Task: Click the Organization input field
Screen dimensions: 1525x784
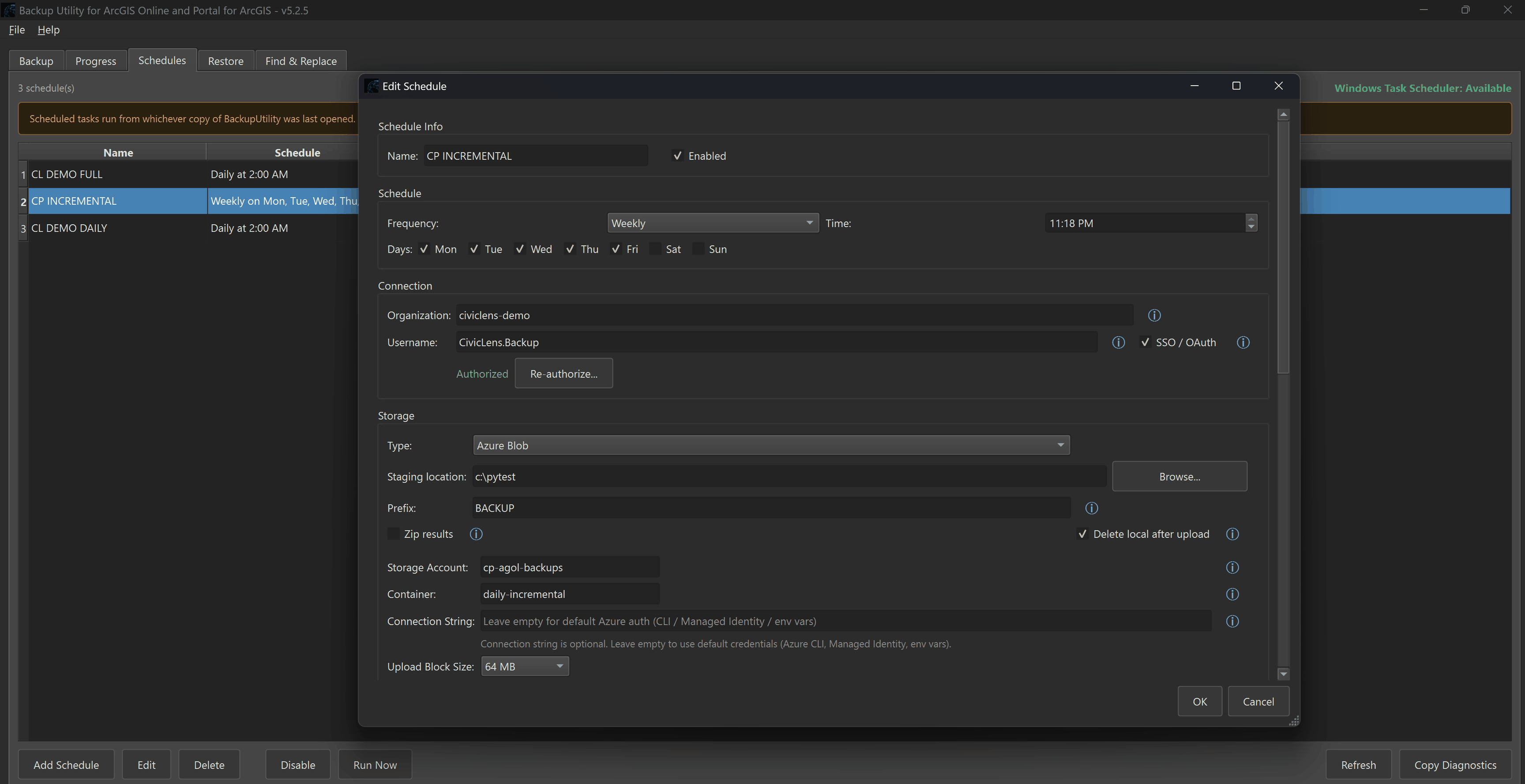Action: click(794, 315)
